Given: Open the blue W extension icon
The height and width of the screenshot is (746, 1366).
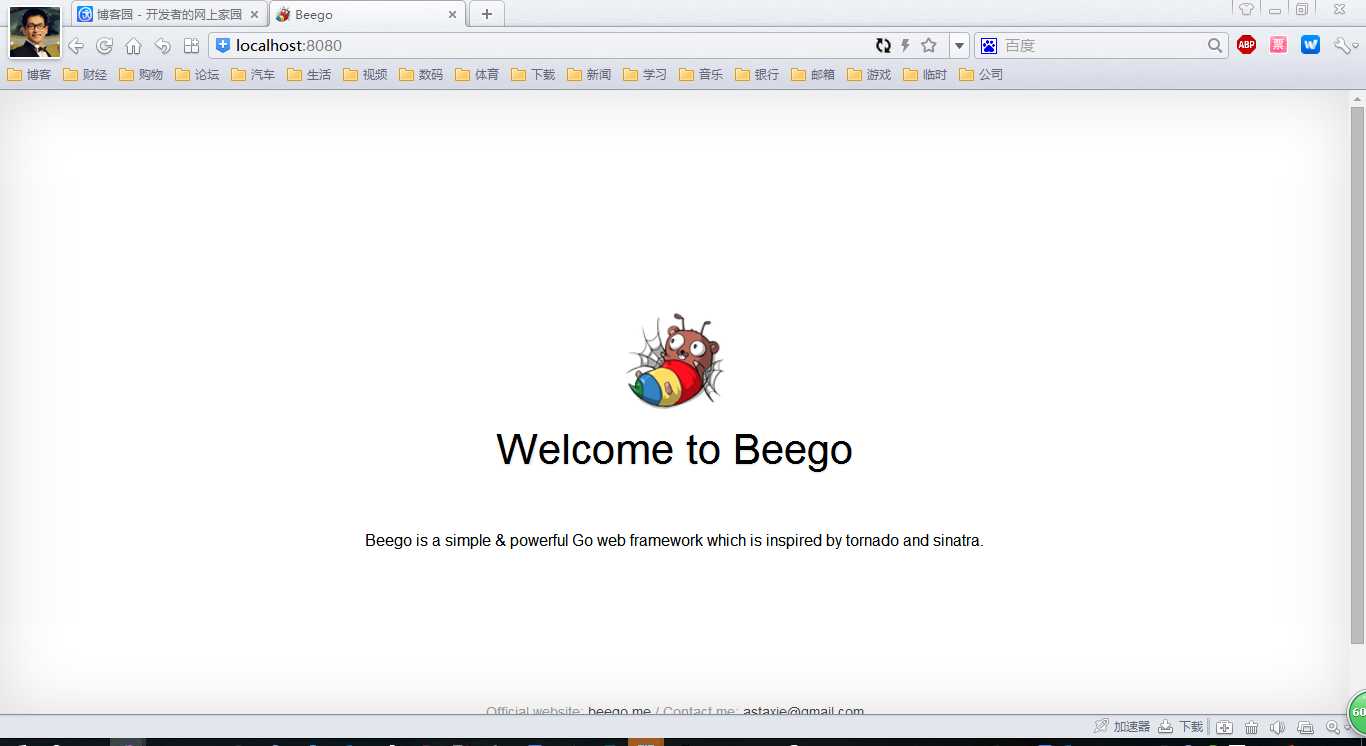Looking at the screenshot, I should pos(1310,45).
